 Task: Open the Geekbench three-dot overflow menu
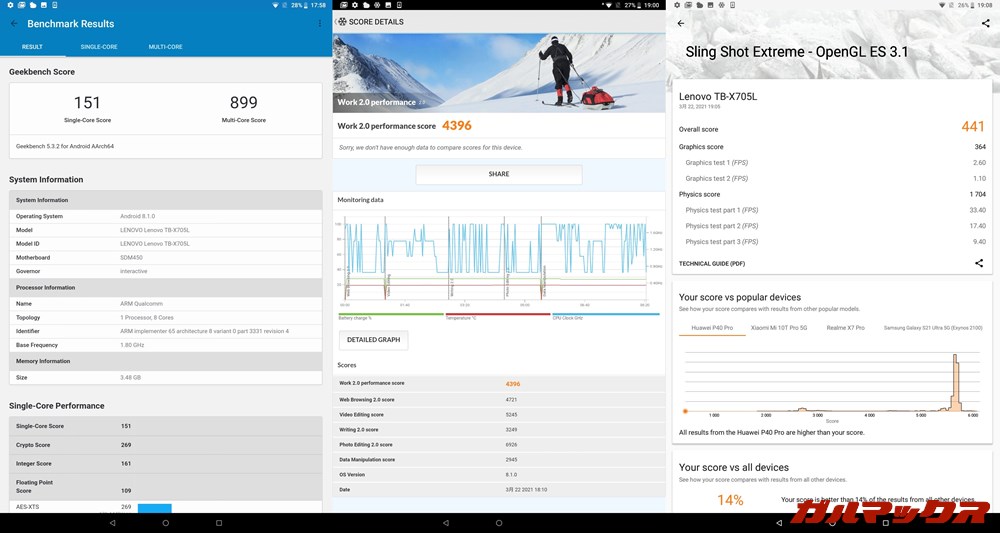[320, 24]
